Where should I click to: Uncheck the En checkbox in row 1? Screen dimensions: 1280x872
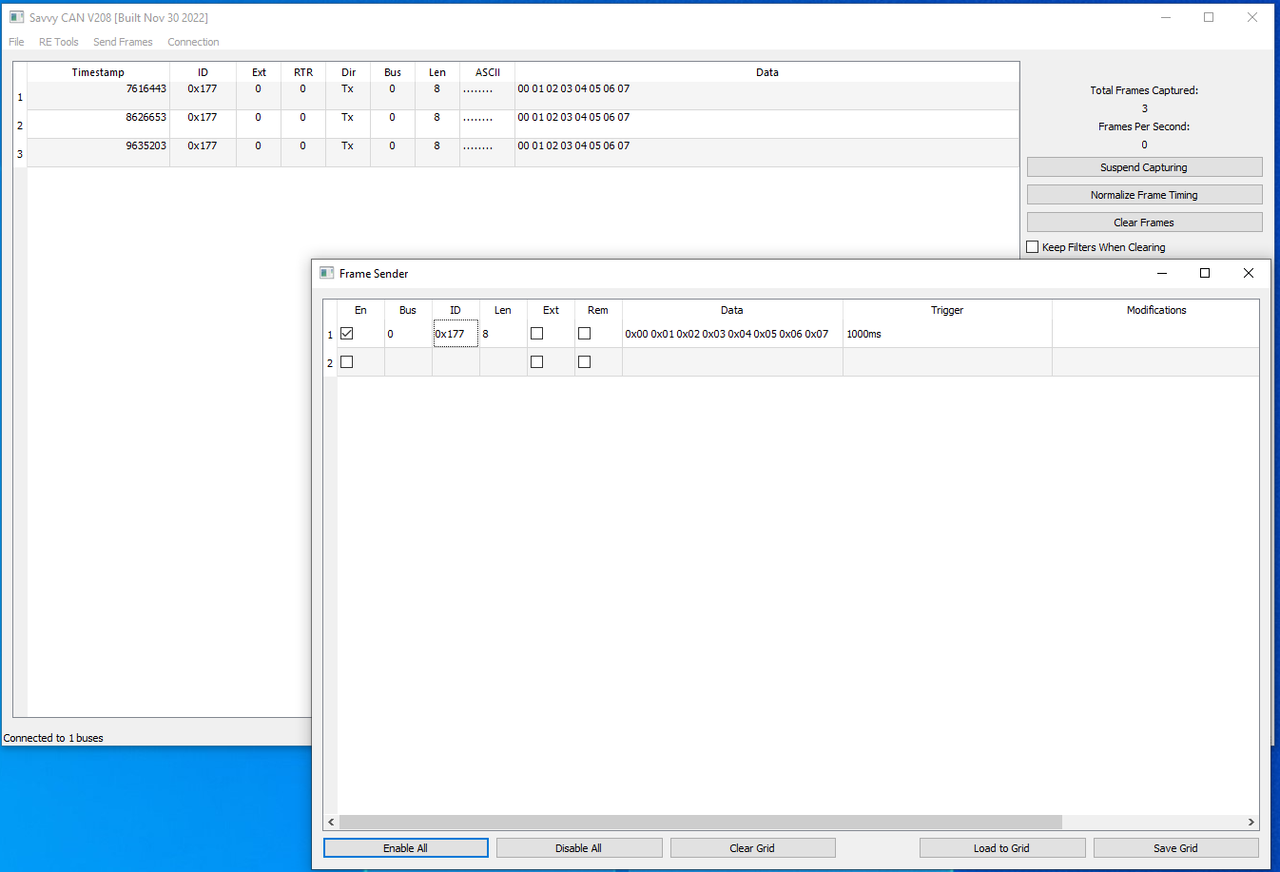[347, 334]
